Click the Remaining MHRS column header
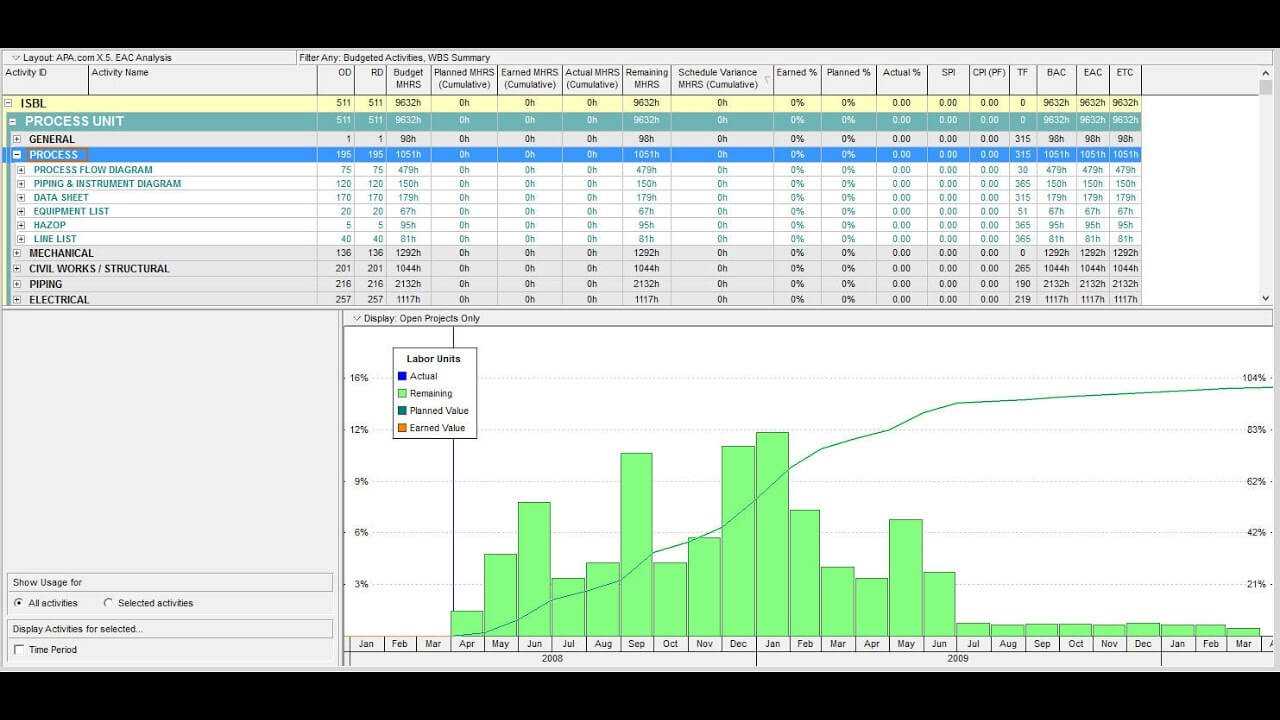This screenshot has width=1280, height=720. (647, 80)
